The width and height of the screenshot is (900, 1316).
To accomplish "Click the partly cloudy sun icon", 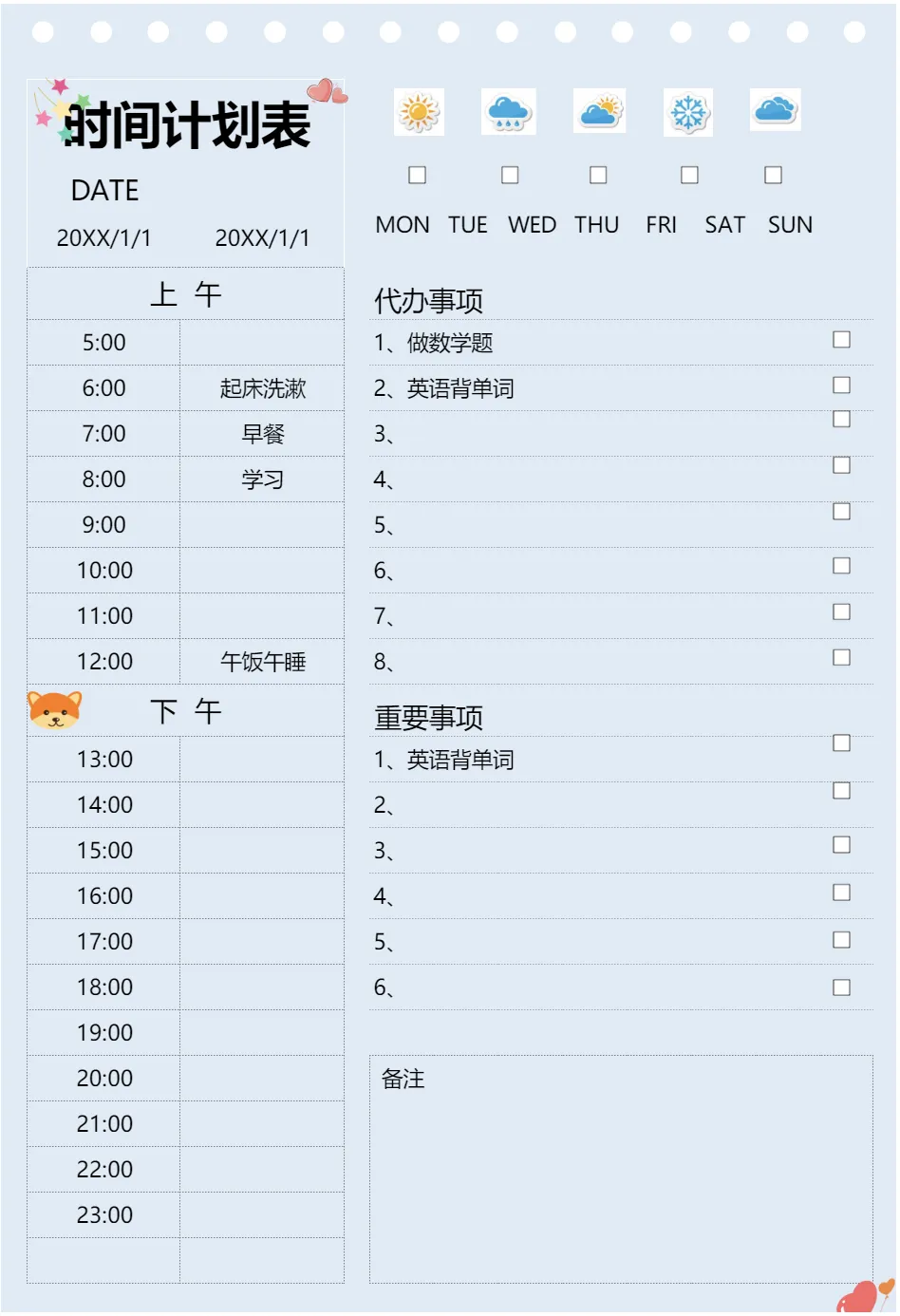I will (599, 112).
